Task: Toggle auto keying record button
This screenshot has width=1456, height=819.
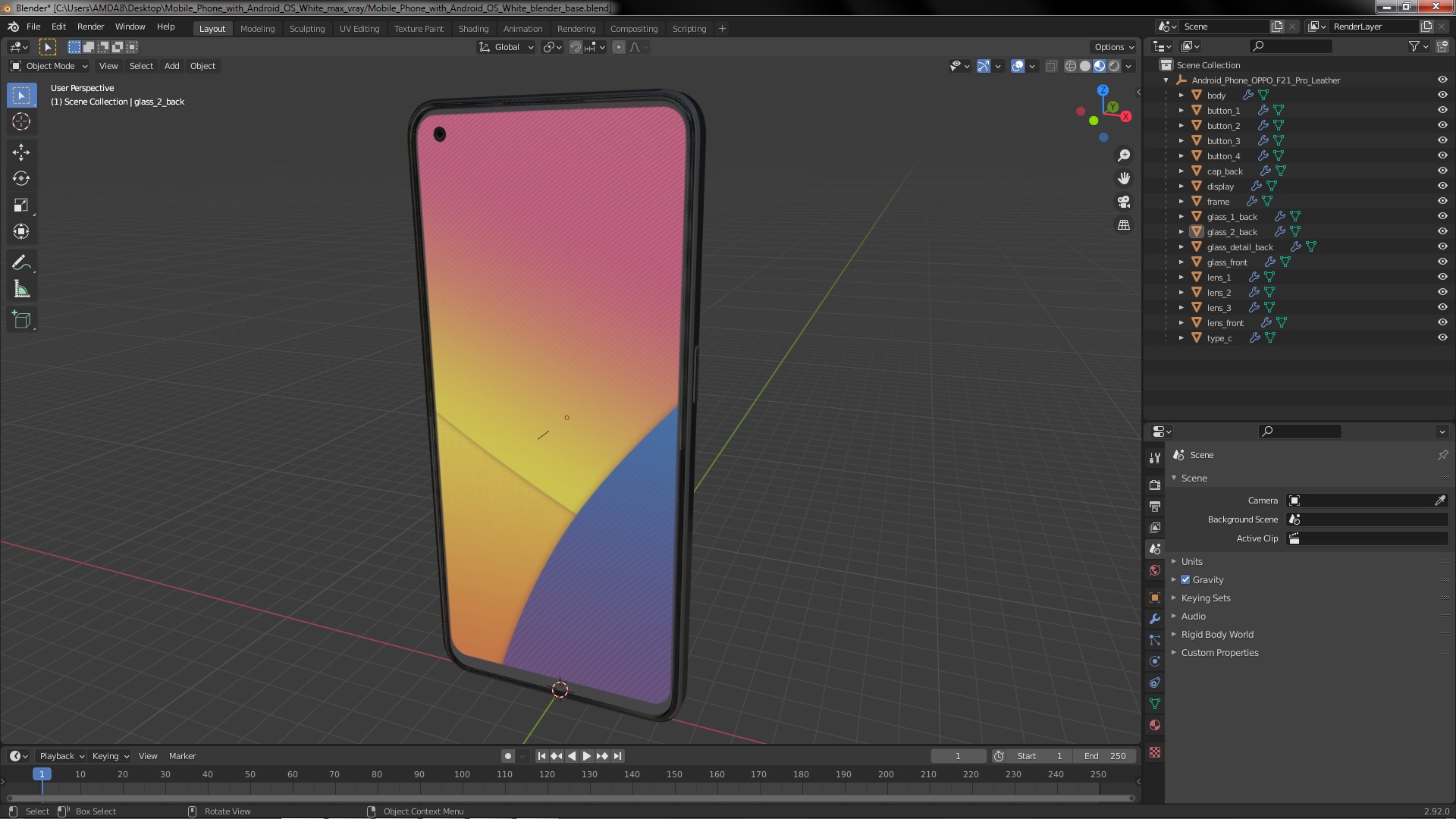Action: (507, 756)
